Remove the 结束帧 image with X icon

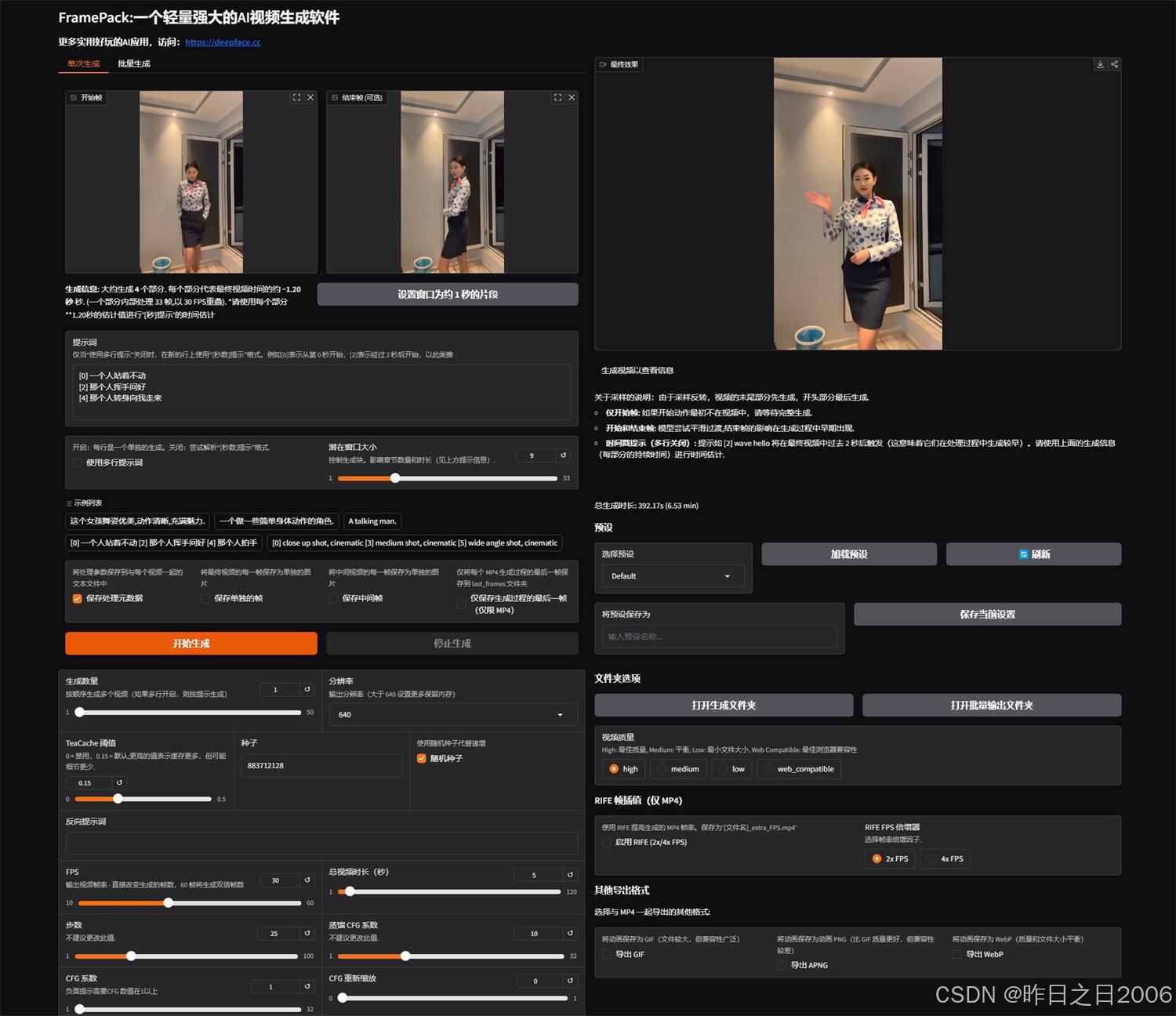click(x=572, y=97)
